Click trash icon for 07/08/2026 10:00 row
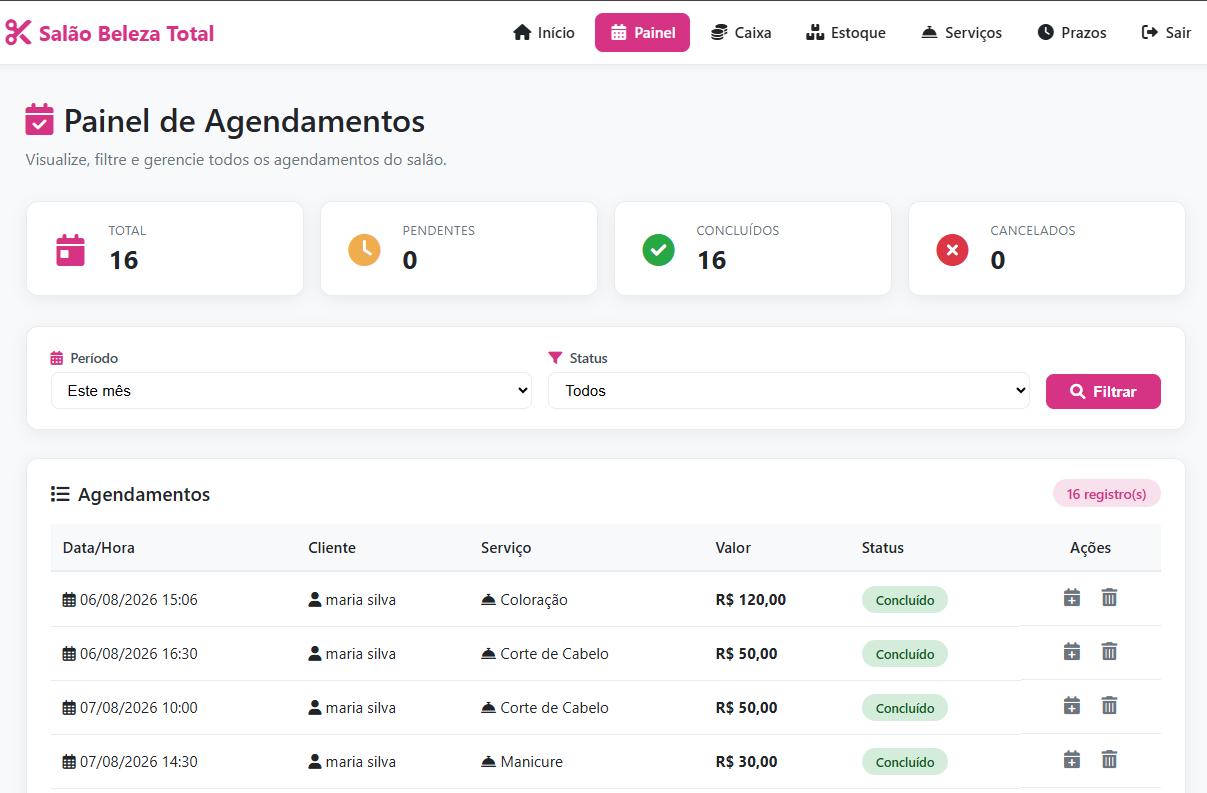The image size is (1207, 793). tap(1109, 706)
